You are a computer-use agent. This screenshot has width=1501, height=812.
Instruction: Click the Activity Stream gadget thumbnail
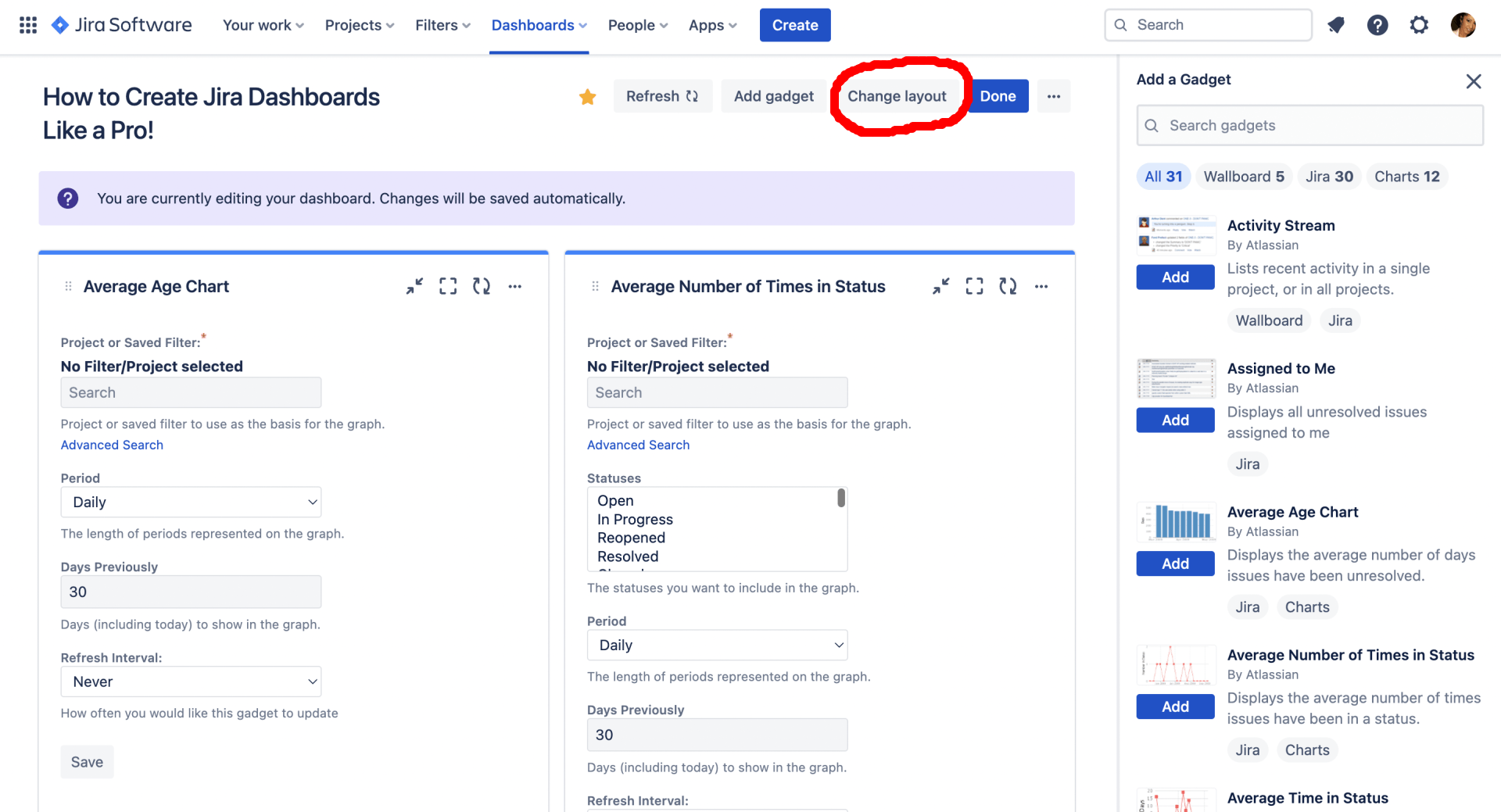coord(1177,235)
